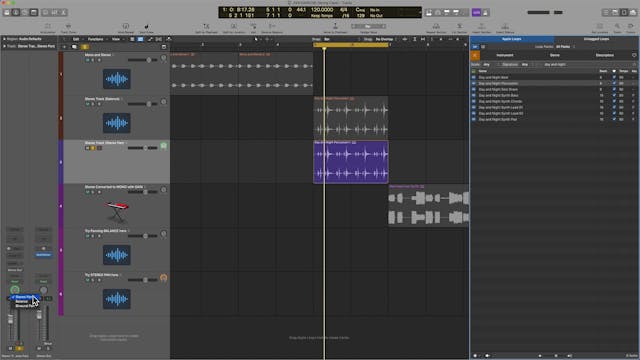Click the Flex icon in tracks menu bar

pos(159,39)
